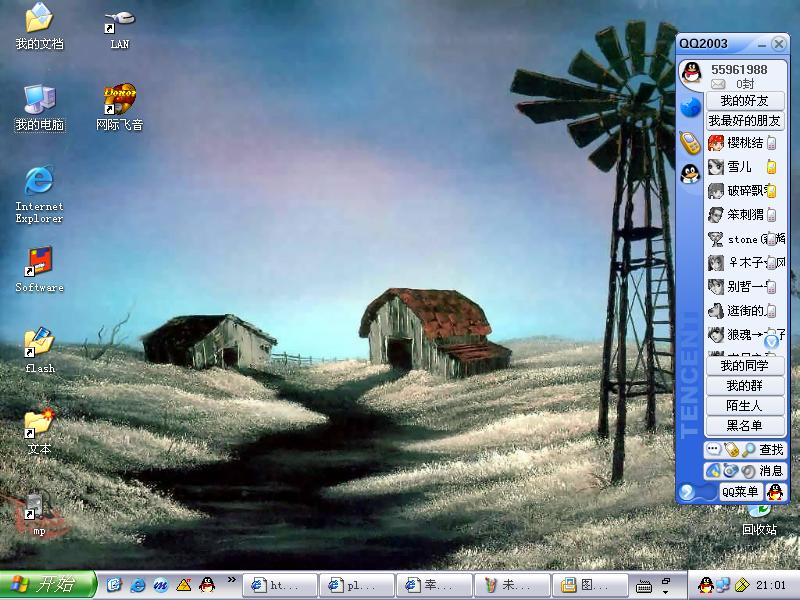Select the 笨刺猬 contact avatar
The image size is (800, 600).
tap(716, 215)
